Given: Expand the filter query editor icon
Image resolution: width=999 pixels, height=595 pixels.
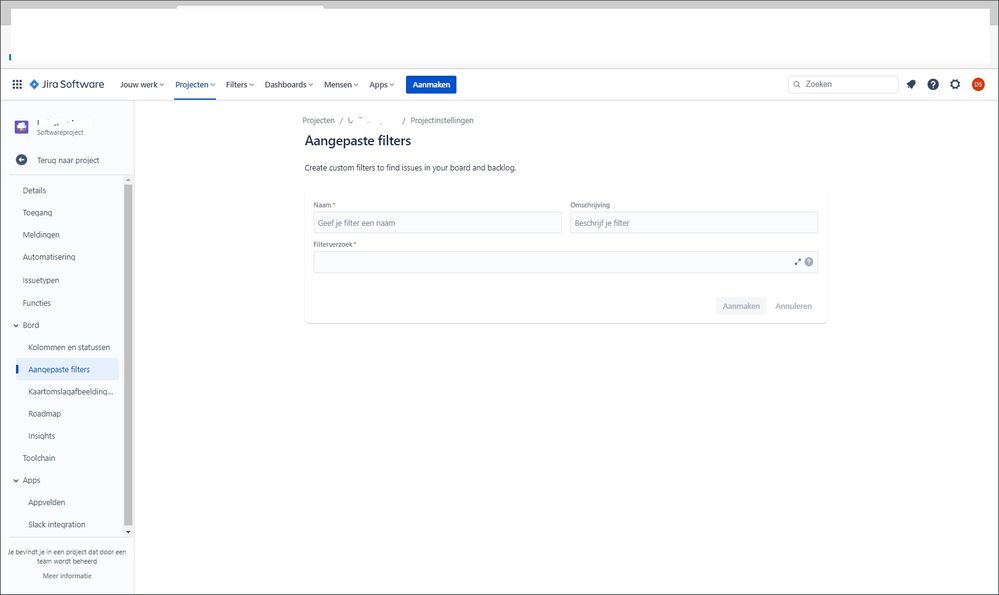Looking at the screenshot, I should click(x=797, y=262).
